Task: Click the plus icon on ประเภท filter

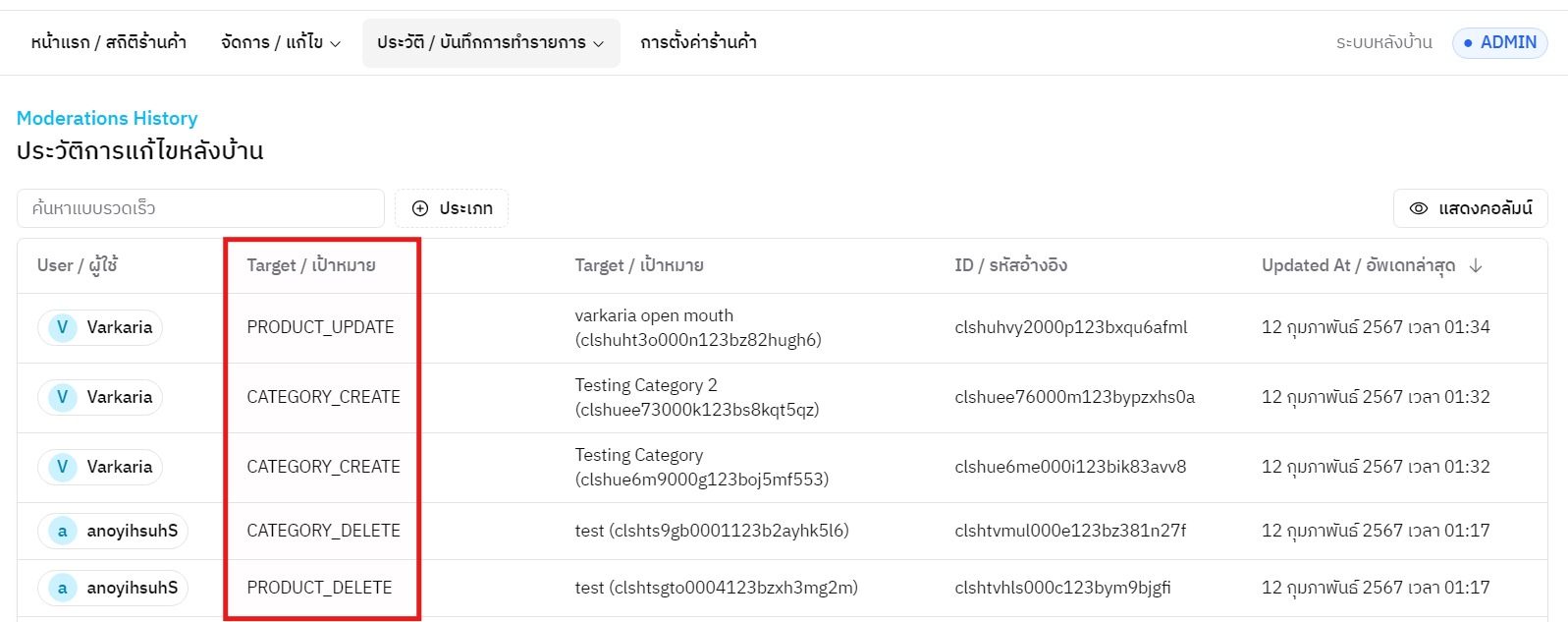Action: (420, 208)
